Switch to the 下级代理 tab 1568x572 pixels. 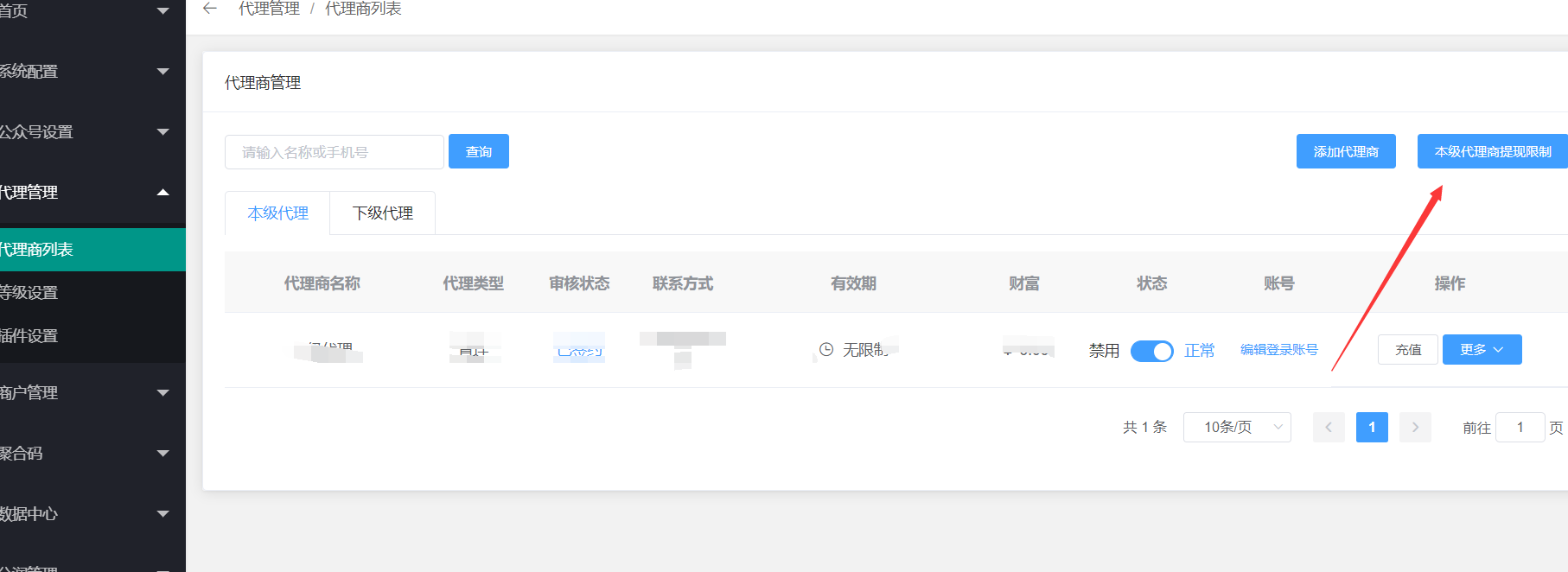click(x=383, y=213)
